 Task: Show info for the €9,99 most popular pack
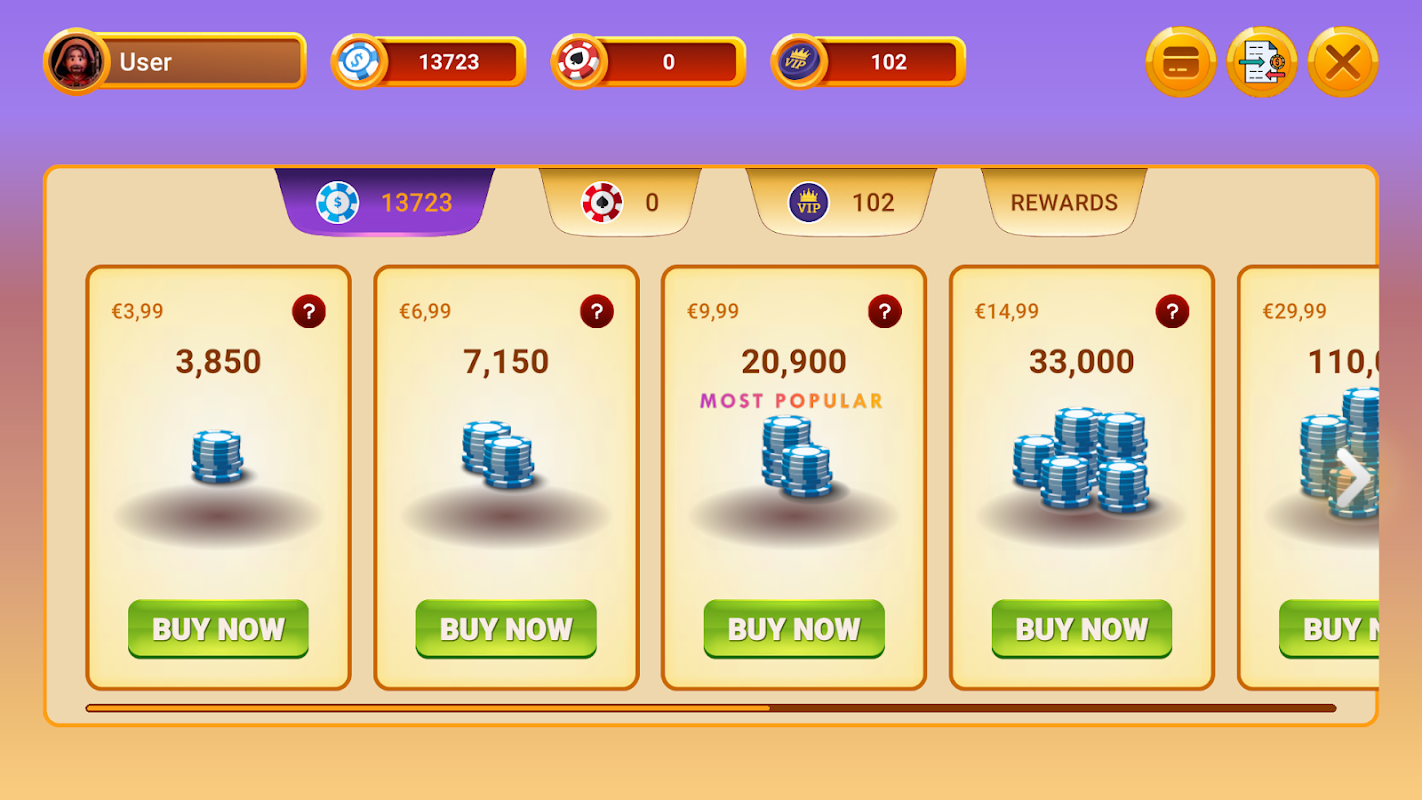pyautogui.click(x=884, y=311)
